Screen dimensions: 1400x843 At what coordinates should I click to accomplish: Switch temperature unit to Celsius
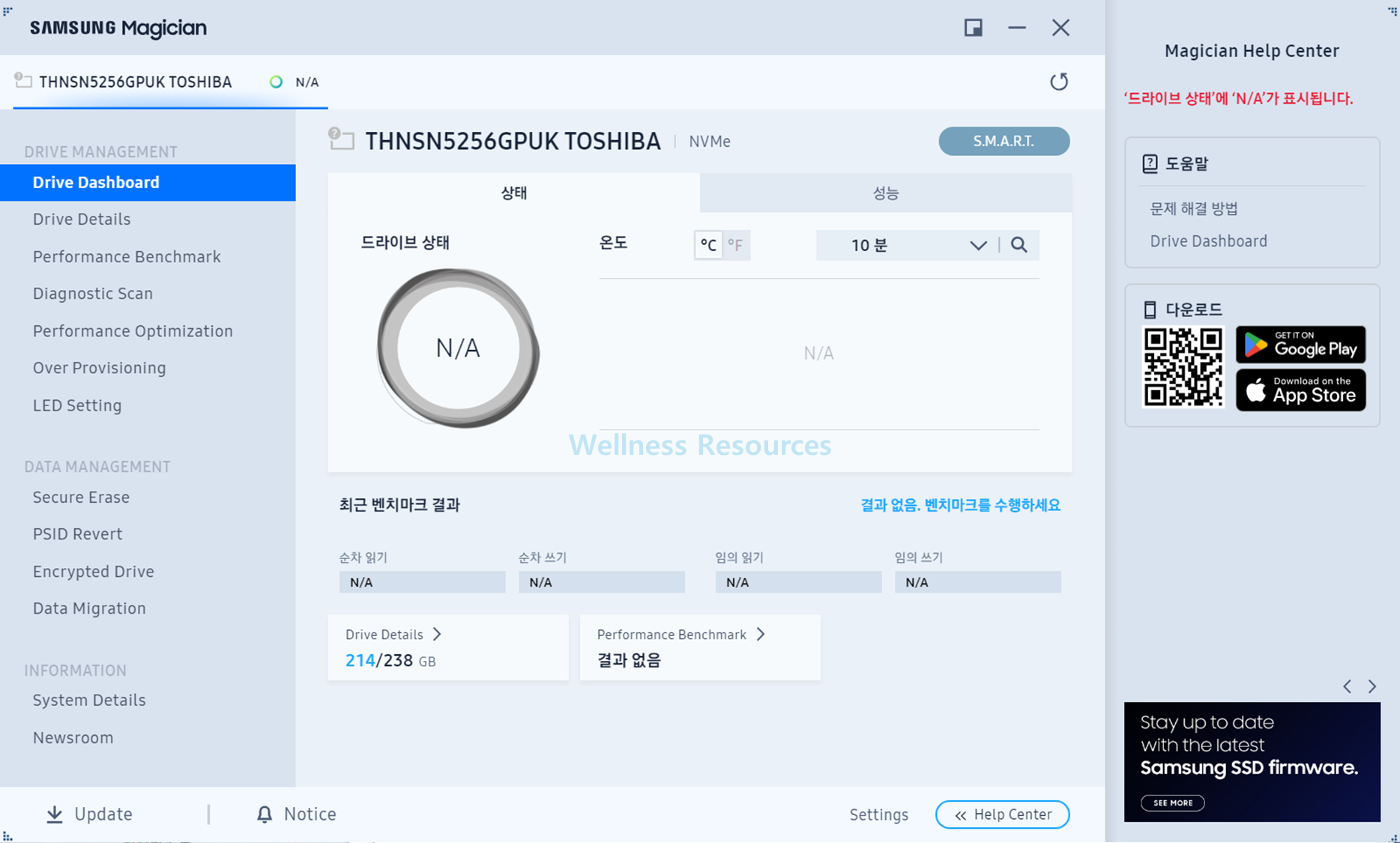pyautogui.click(x=708, y=245)
